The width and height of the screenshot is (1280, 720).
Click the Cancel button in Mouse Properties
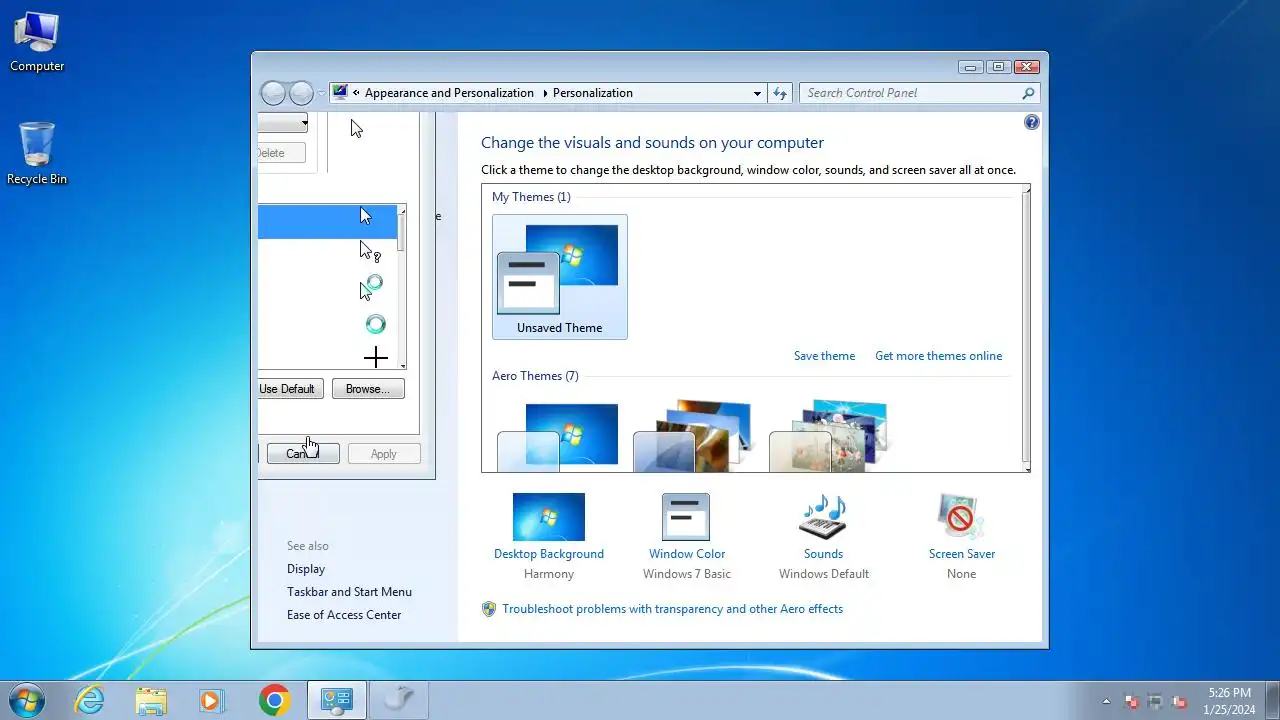tap(303, 454)
